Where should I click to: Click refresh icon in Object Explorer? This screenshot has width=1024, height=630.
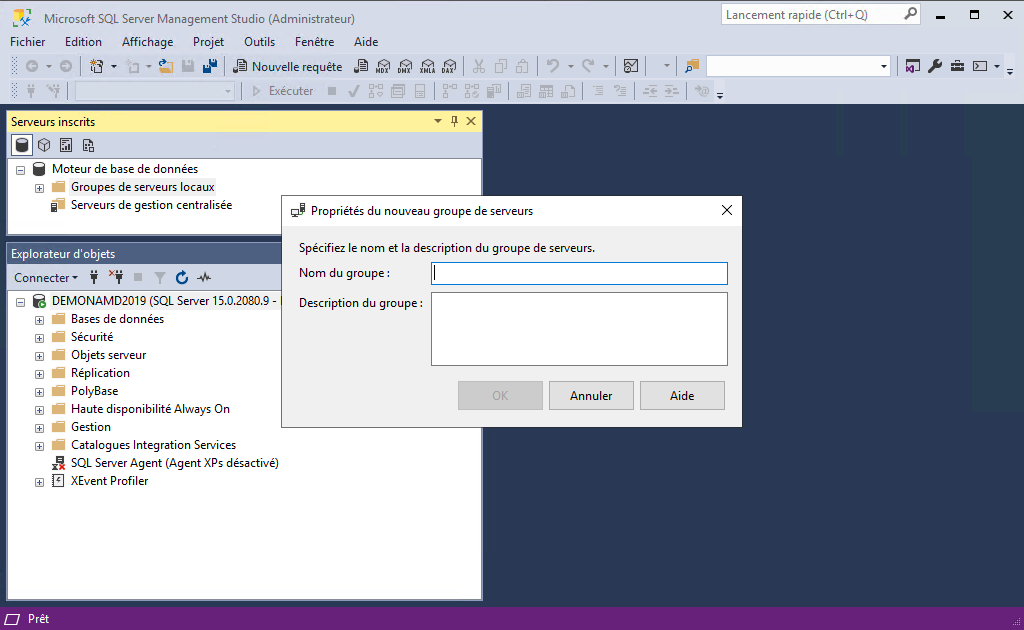tap(182, 277)
